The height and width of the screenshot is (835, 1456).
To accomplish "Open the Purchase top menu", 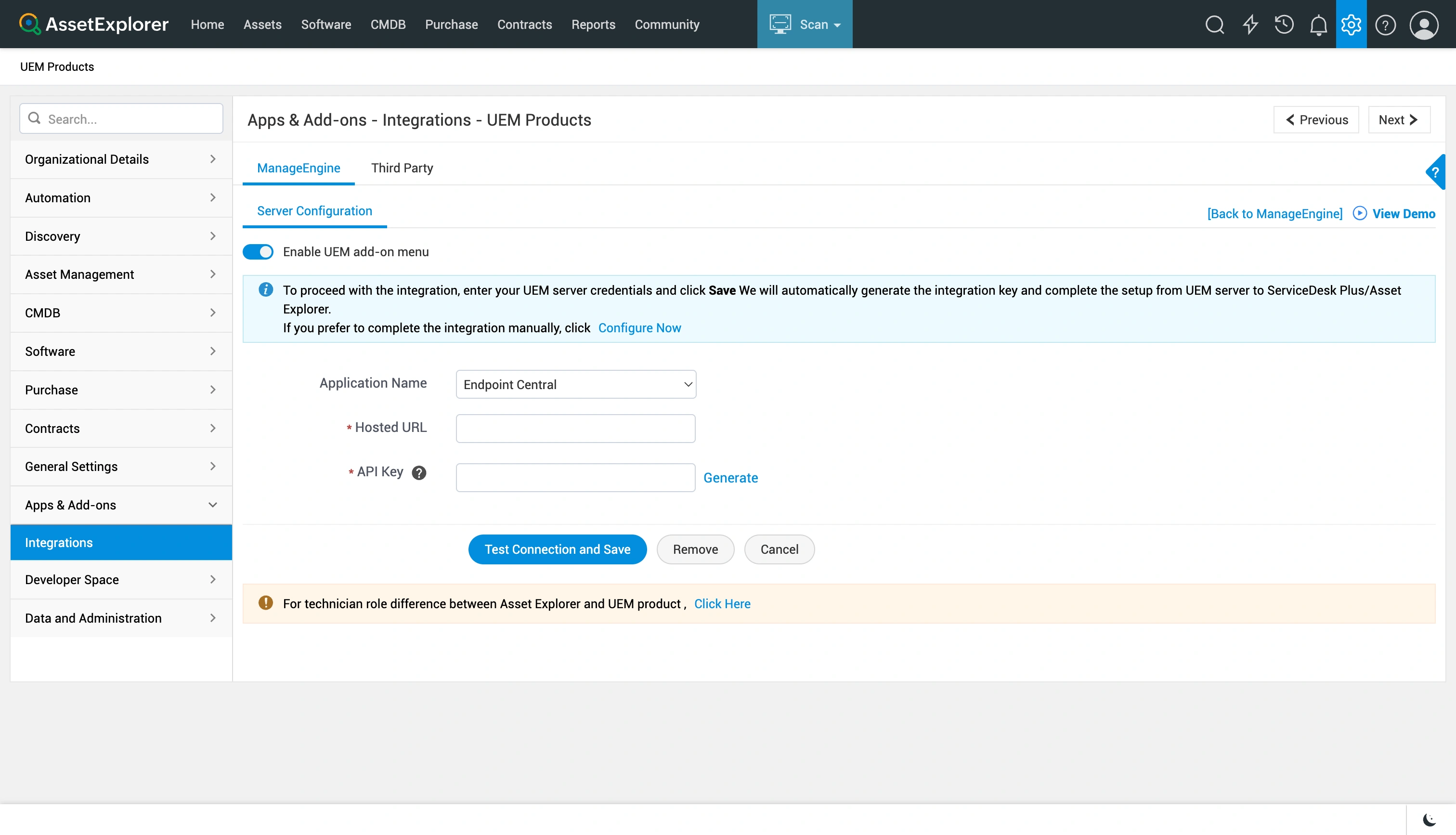I will pyautogui.click(x=452, y=25).
